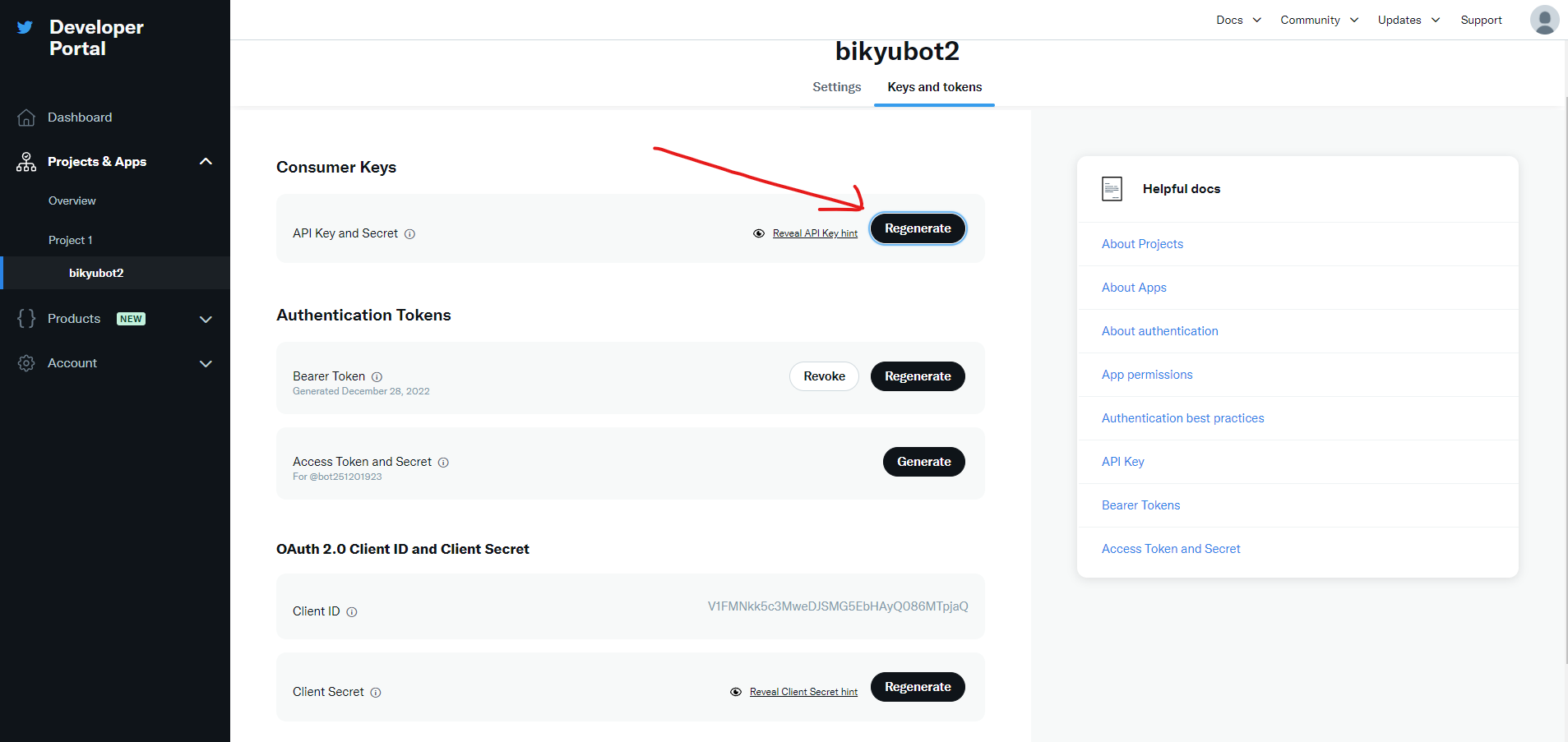Viewport: 1568px width, 742px height.
Task: Click the Account gear icon
Action: tap(26, 363)
